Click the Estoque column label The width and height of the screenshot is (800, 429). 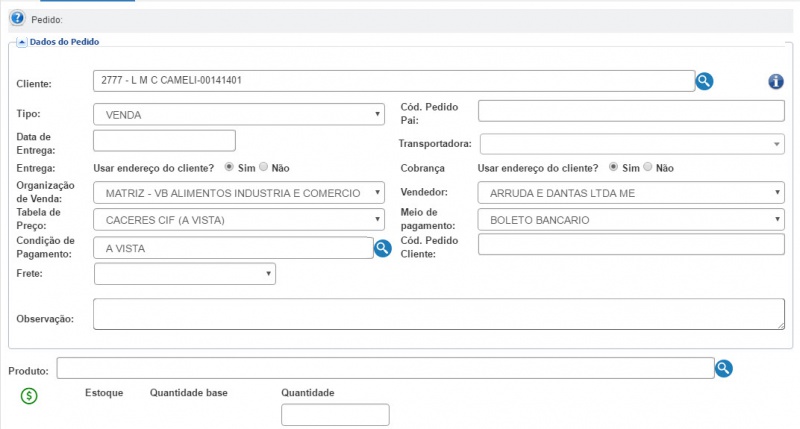104,393
